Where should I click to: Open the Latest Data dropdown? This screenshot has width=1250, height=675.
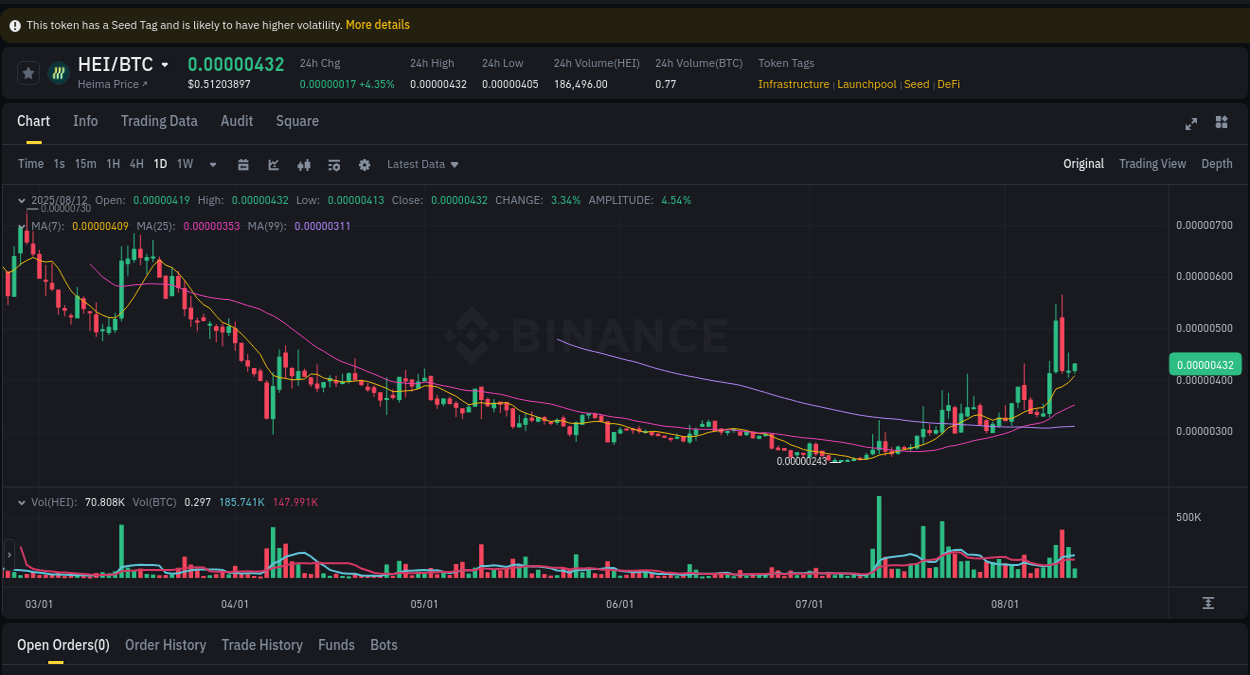422,164
